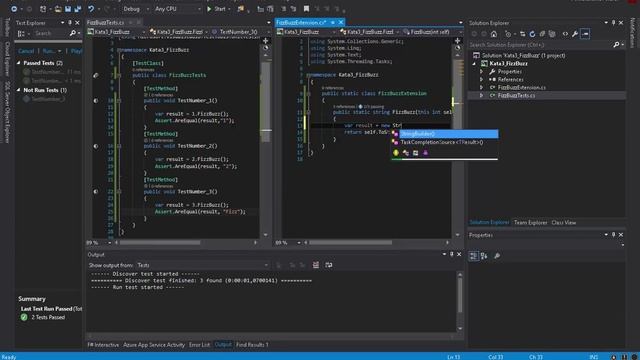Image resolution: width=640 pixels, height=360 pixels.
Task: Open FizzBuzz(int self) member dropdown
Action: tap(432, 32)
